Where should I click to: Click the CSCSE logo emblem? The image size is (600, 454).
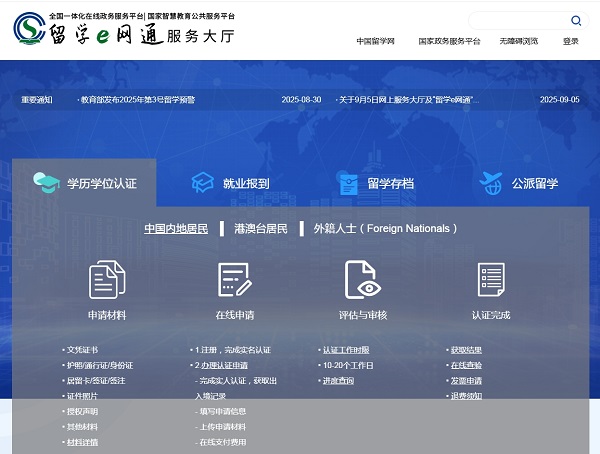(29, 28)
